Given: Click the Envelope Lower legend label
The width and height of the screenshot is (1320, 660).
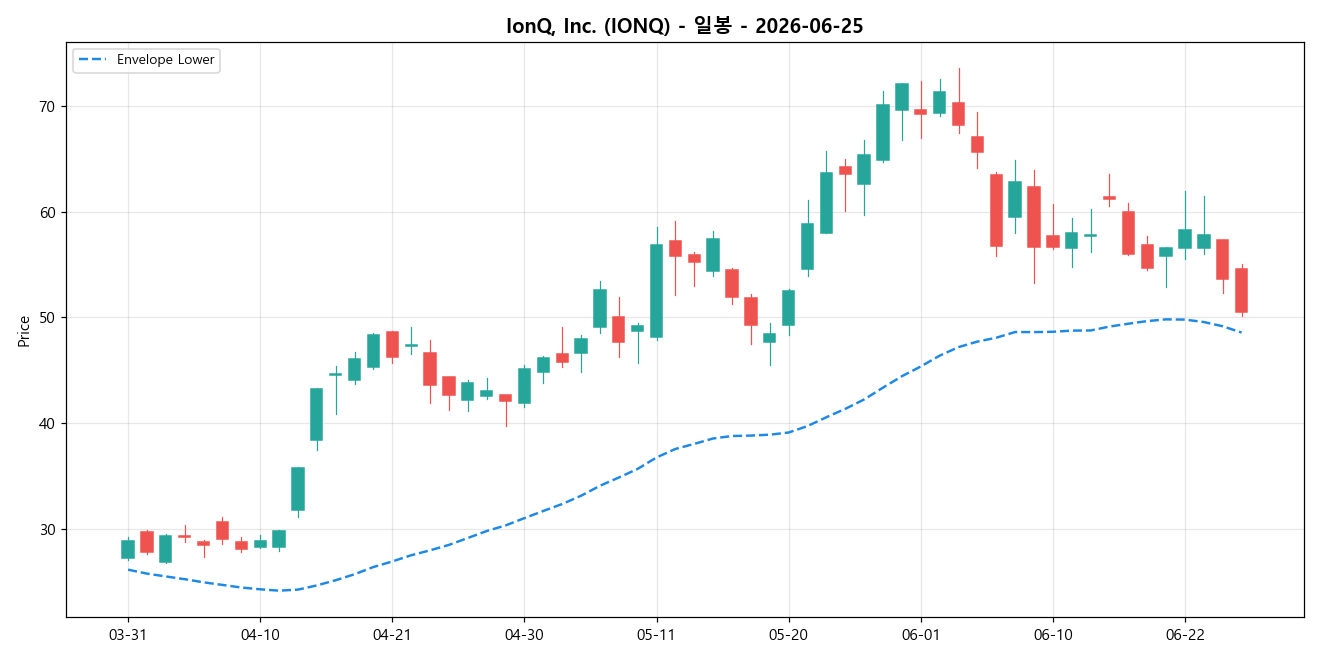Looking at the screenshot, I should (x=166, y=60).
